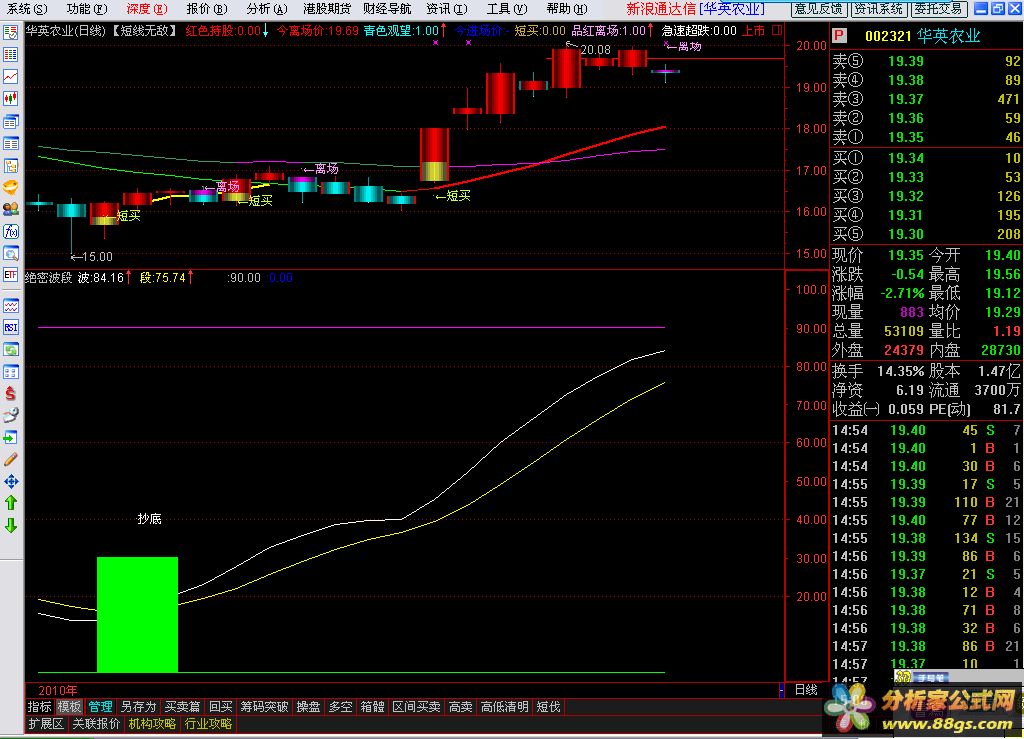Select the 回买 template tab
This screenshot has width=1024, height=739.
221,706
